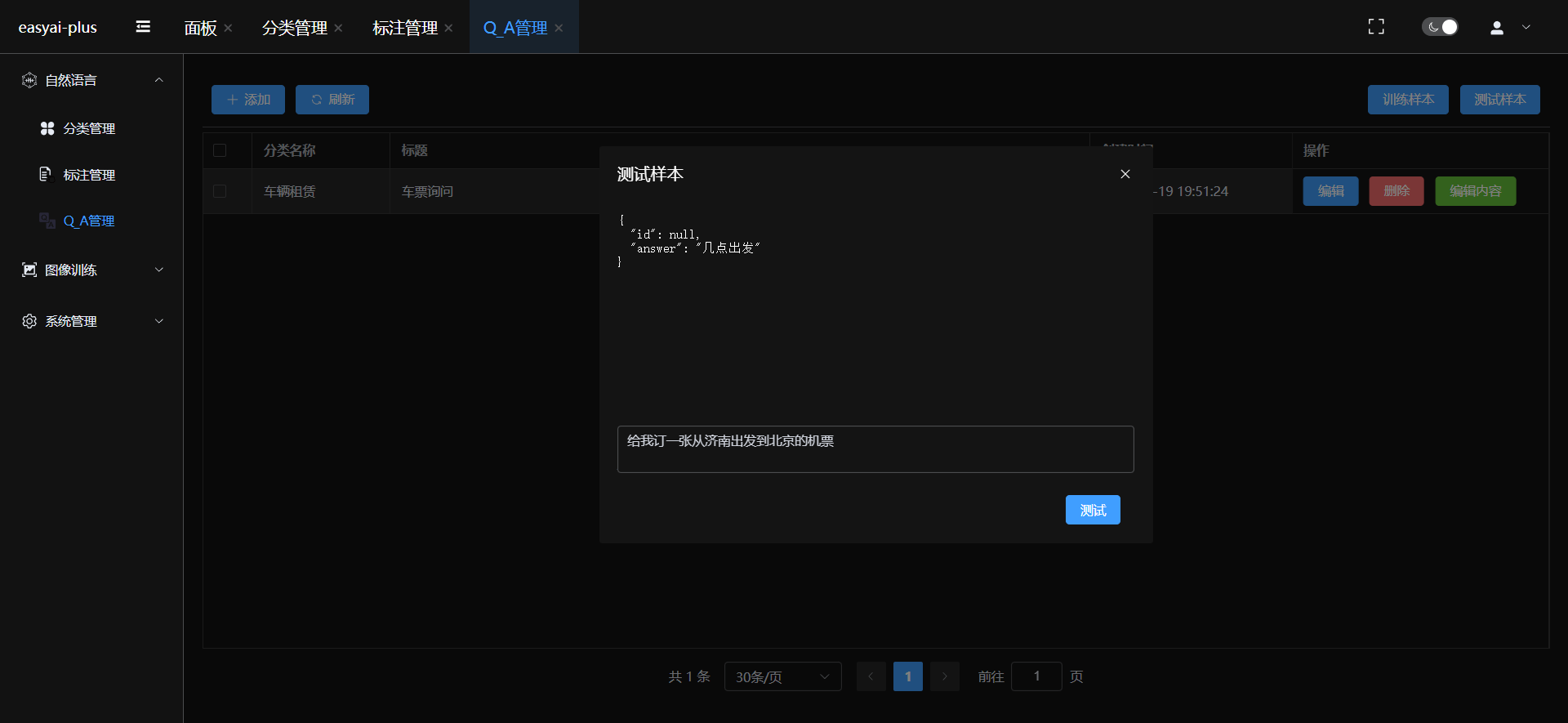
Task: Close the Q_A管理 tab with its x icon
Action: point(559,28)
